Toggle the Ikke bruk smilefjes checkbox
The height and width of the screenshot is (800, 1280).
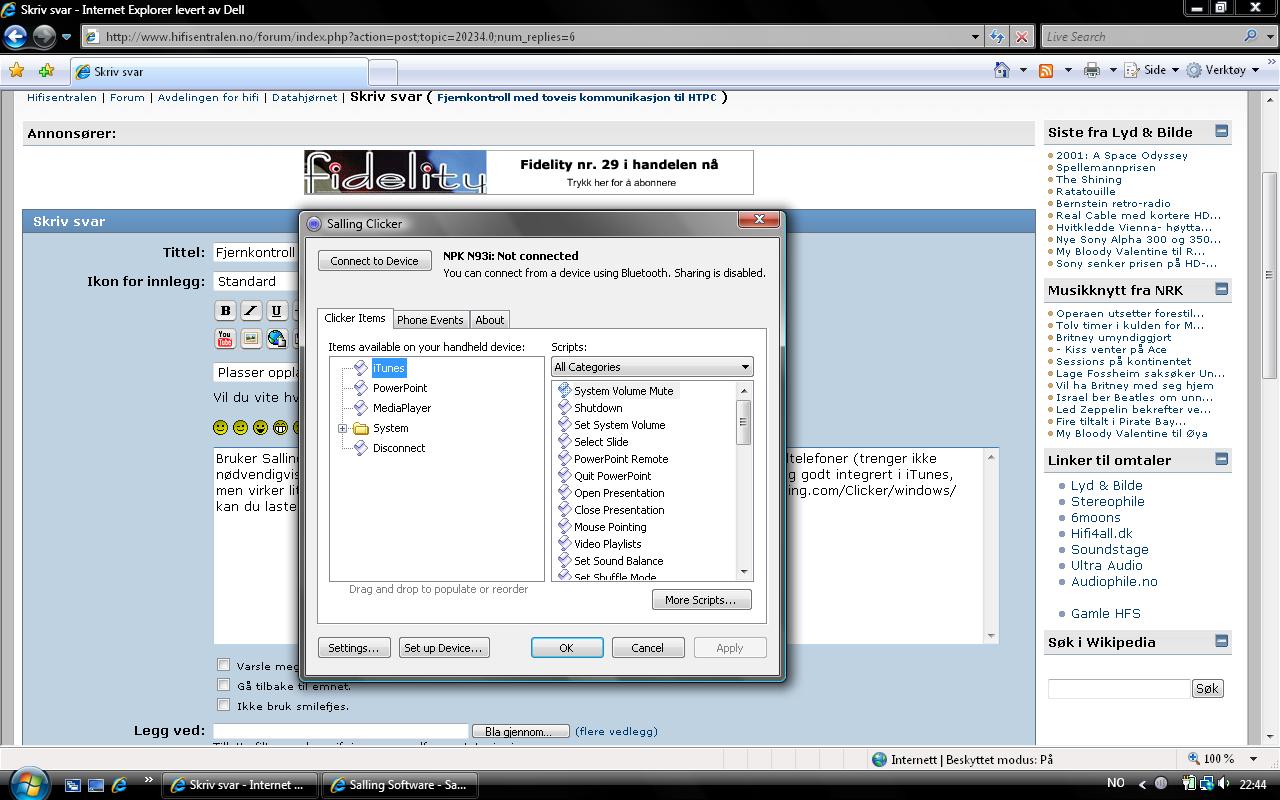pos(224,705)
